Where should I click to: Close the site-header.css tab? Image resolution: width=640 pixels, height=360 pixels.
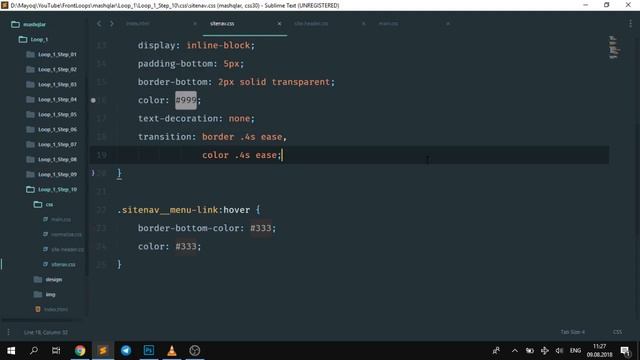pyautogui.click(x=363, y=24)
